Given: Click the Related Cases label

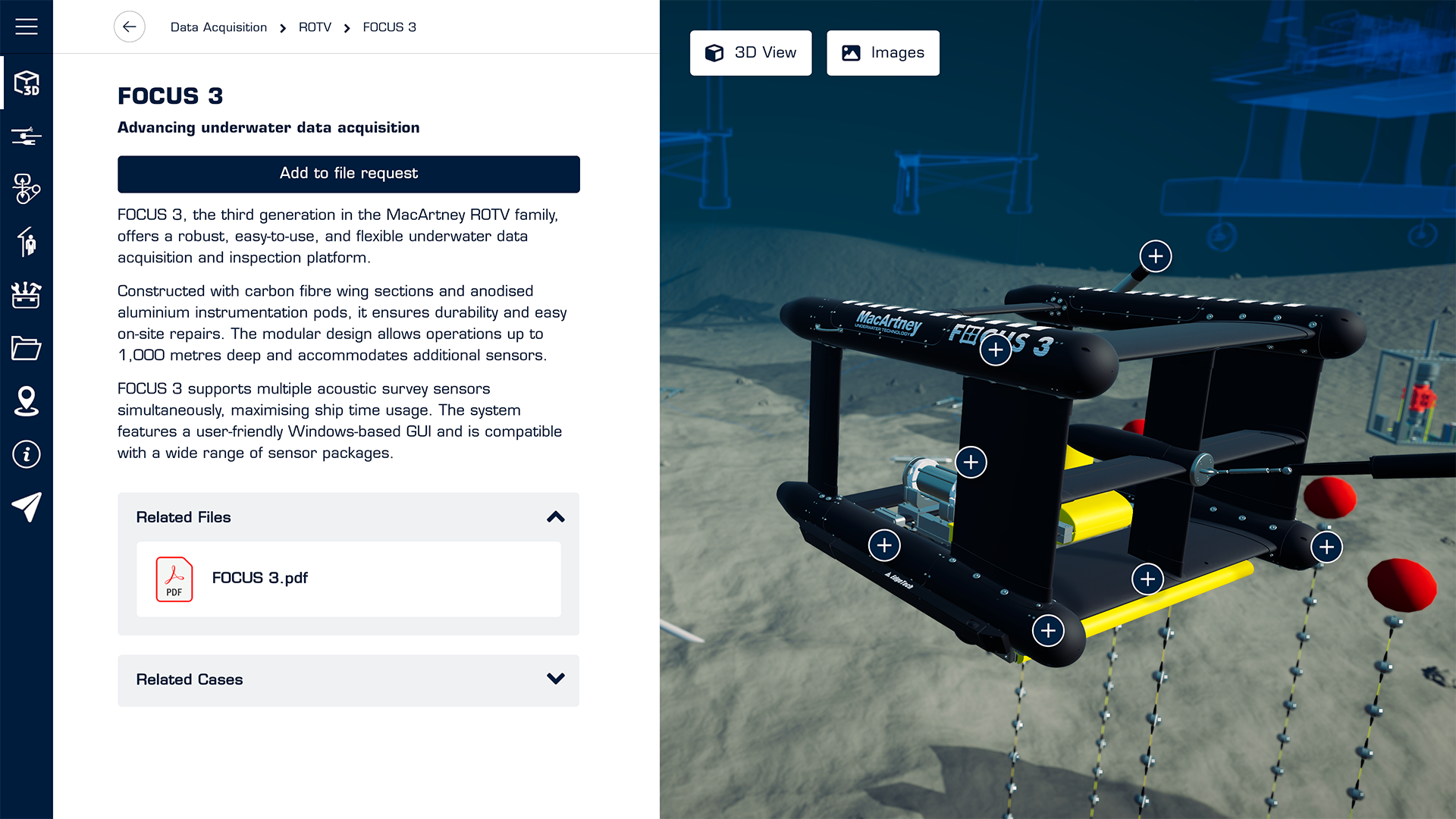Looking at the screenshot, I should 190,679.
